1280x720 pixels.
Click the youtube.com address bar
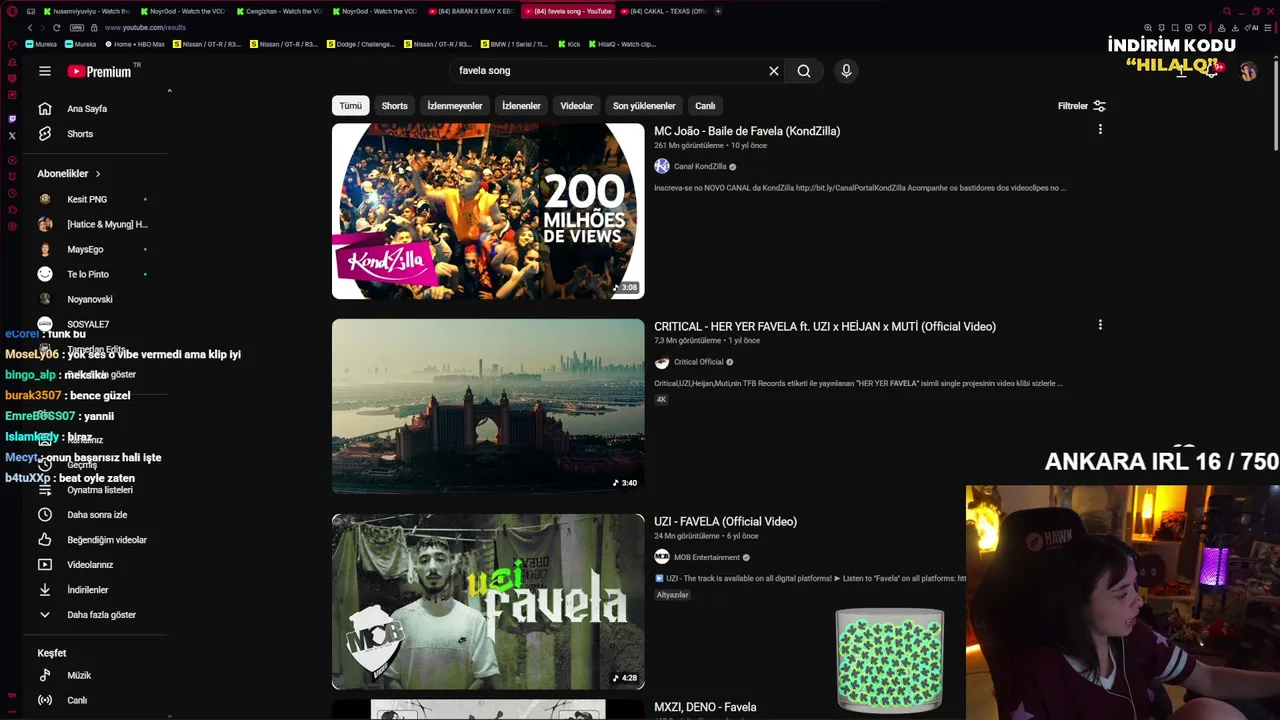pyautogui.click(x=146, y=28)
